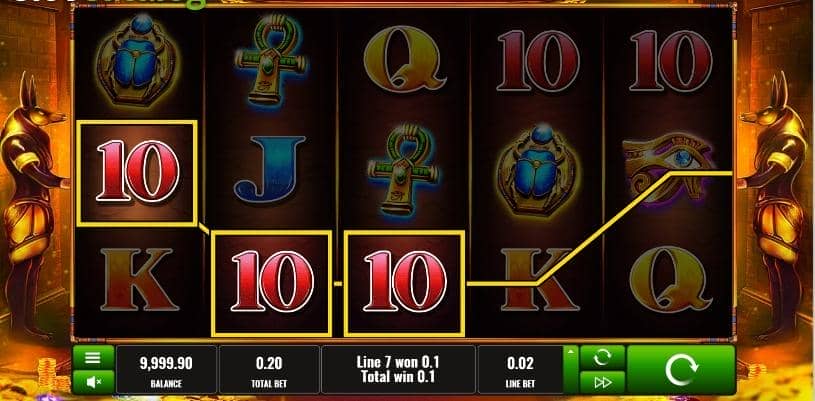Open the Line Bet 0.02 field
This screenshot has width=815, height=401.
[x=520, y=370]
